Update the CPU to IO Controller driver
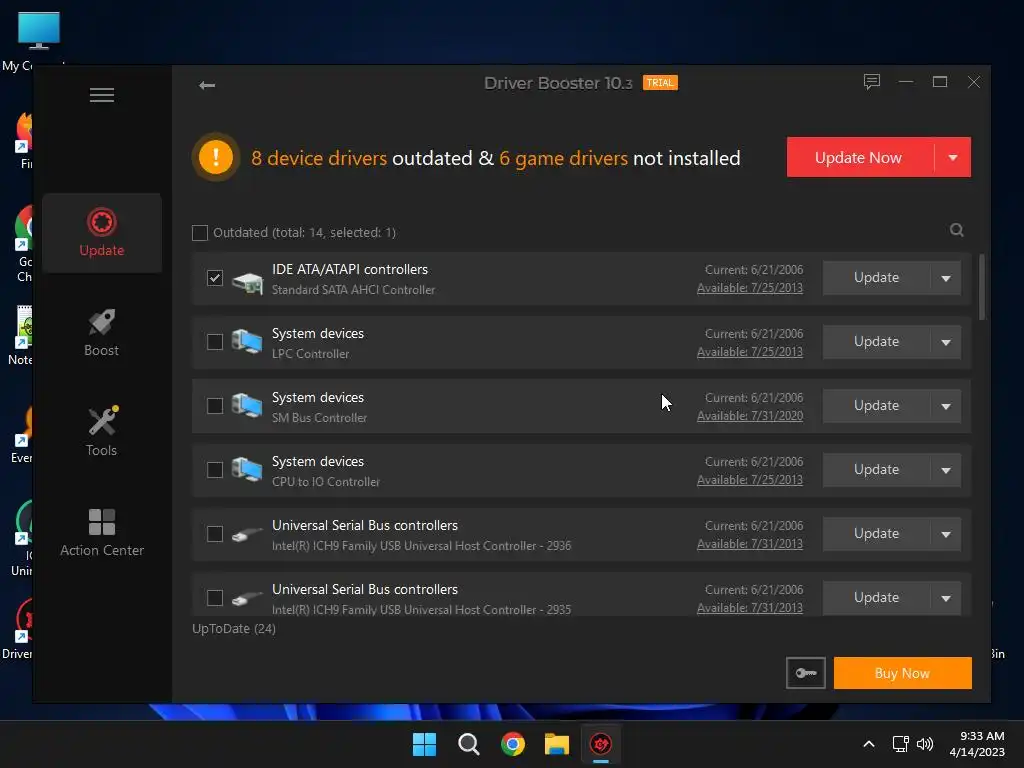Viewport: 1024px width, 768px height. coord(876,470)
